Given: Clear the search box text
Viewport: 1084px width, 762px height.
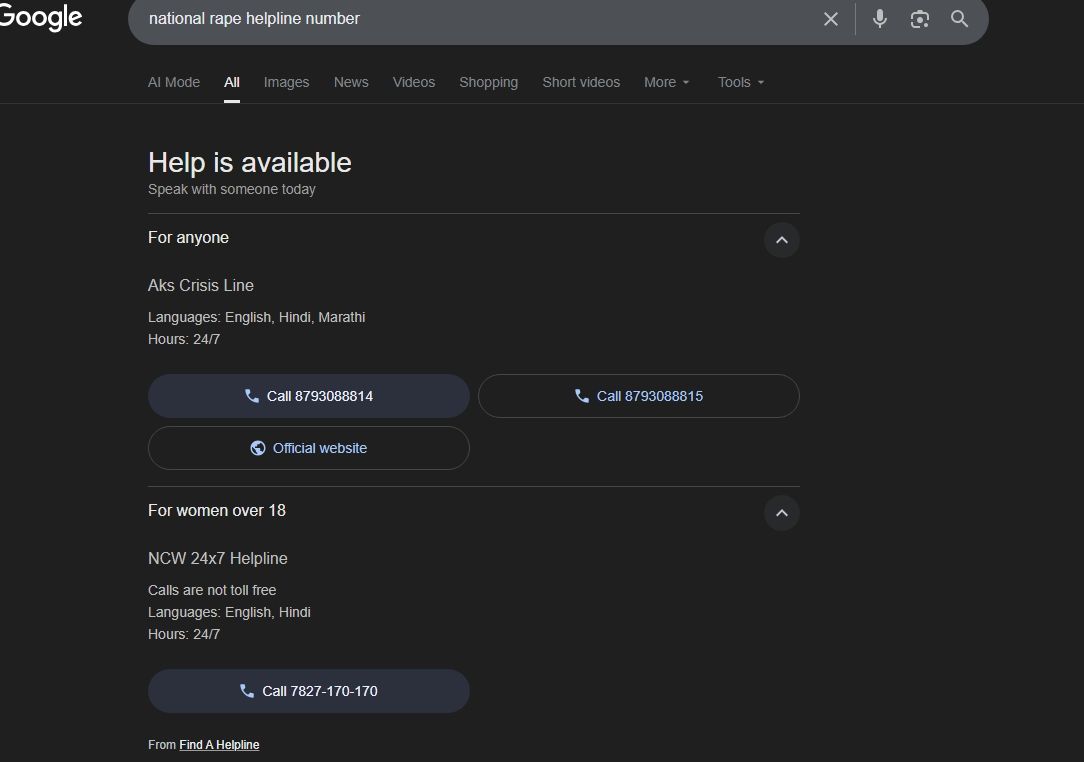Looking at the screenshot, I should 830,19.
